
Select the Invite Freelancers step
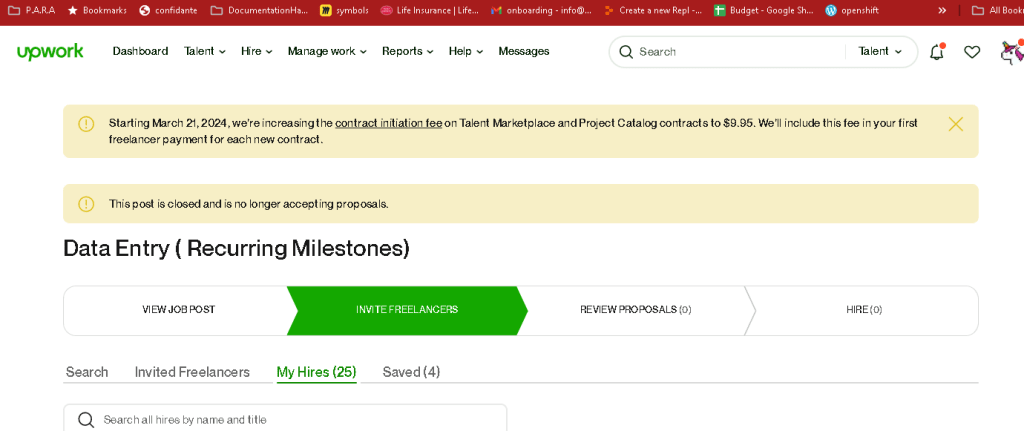point(407,310)
